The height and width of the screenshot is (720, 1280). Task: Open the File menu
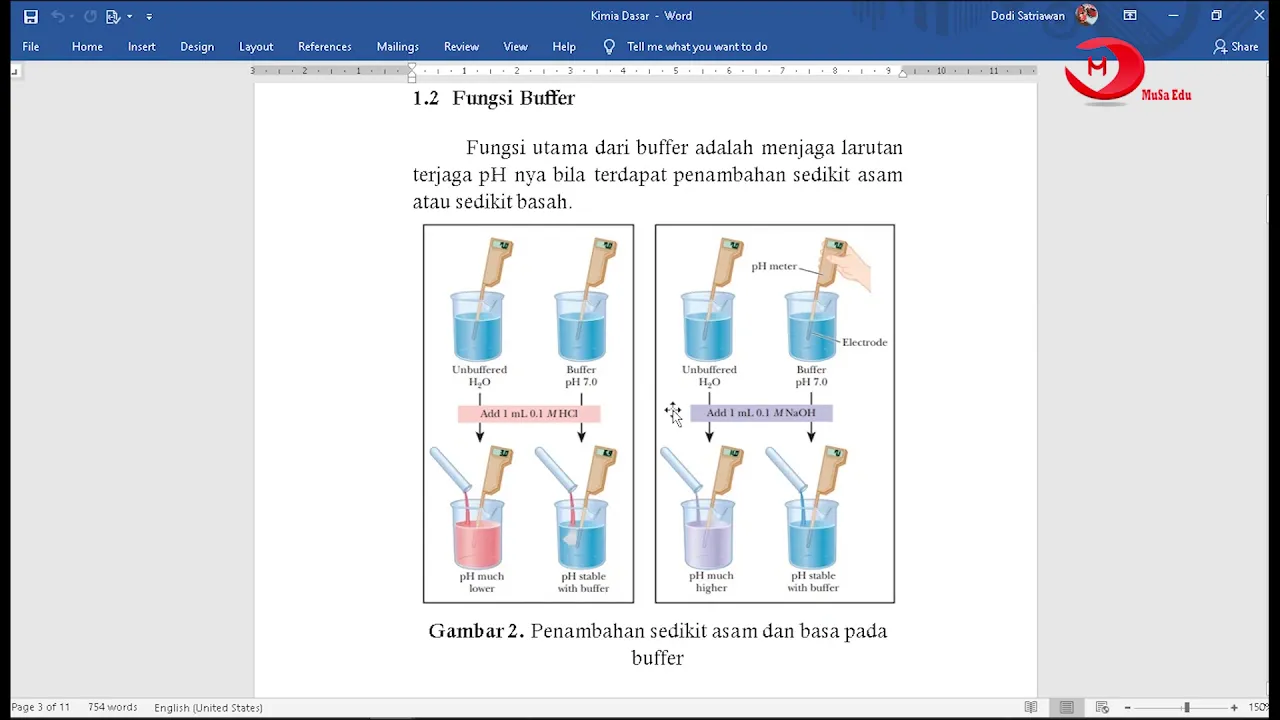31,46
